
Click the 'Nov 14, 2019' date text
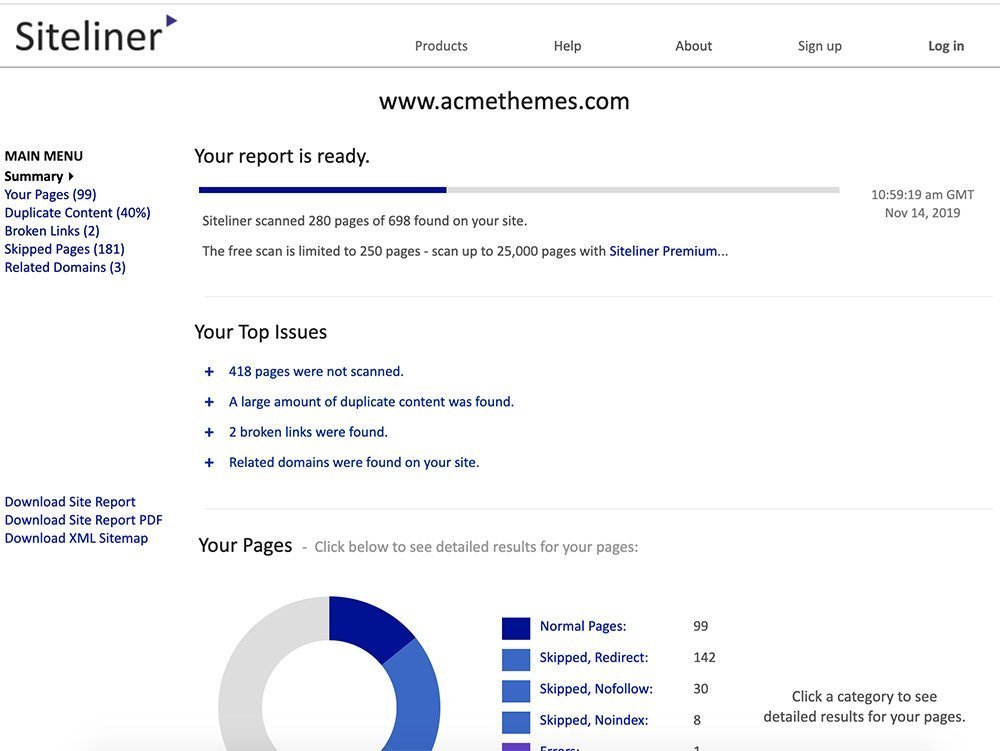click(x=922, y=213)
